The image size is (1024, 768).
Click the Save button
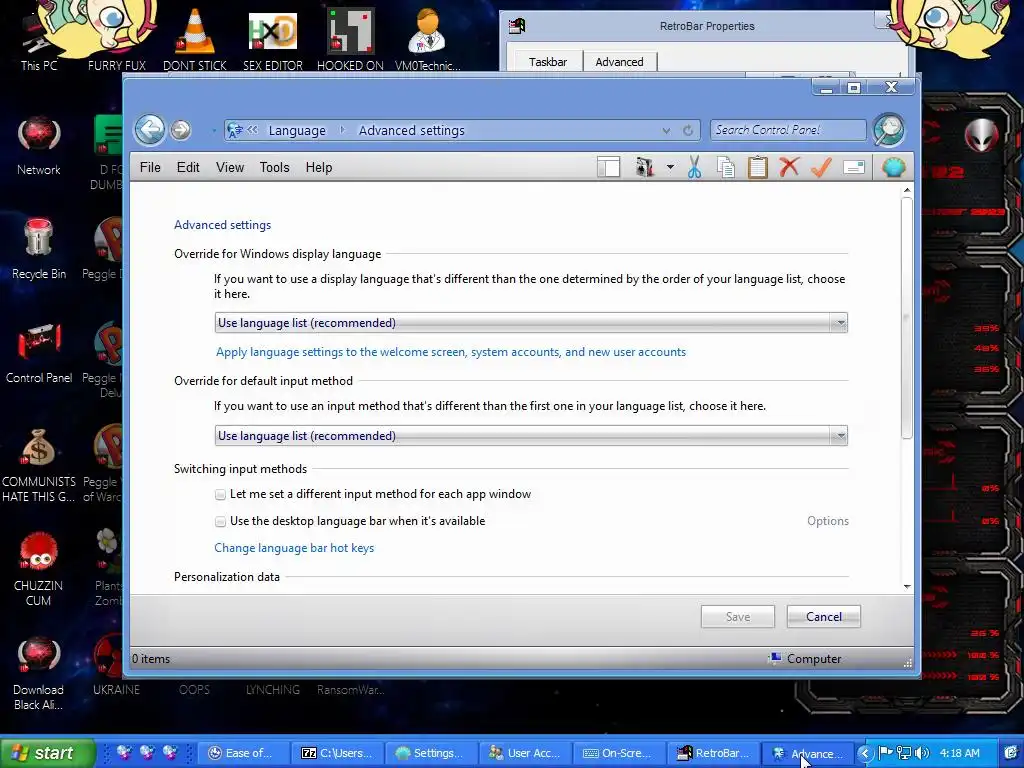(738, 616)
